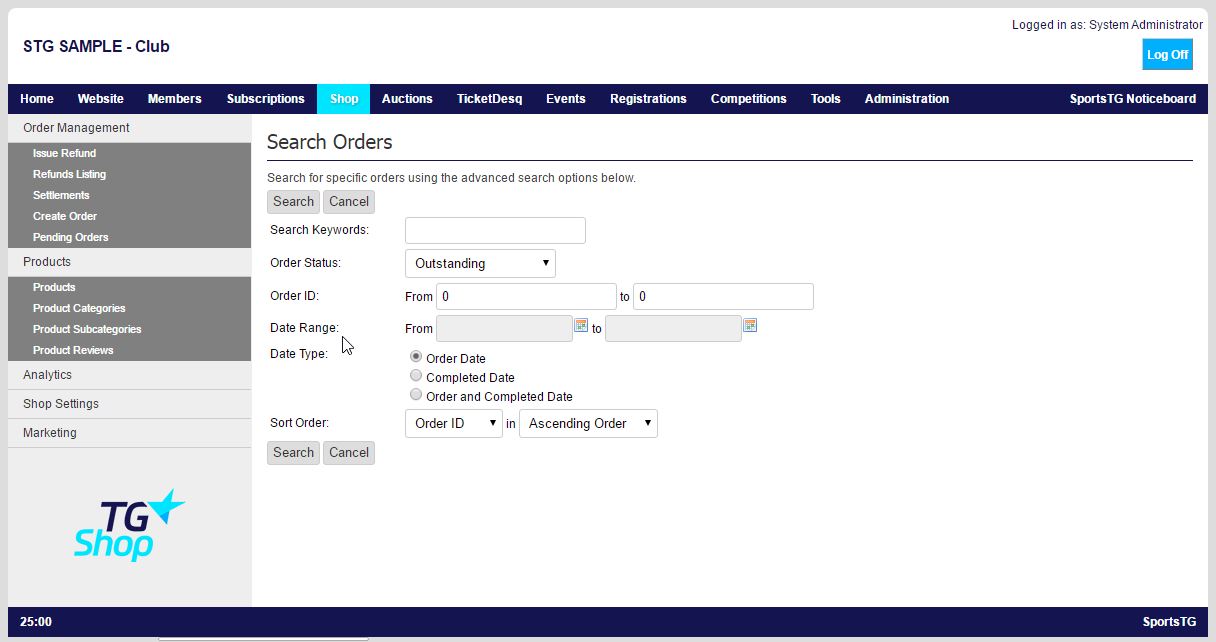The image size is (1216, 642).
Task: Open Refunds Listing in the sidebar
Action: tap(69, 174)
